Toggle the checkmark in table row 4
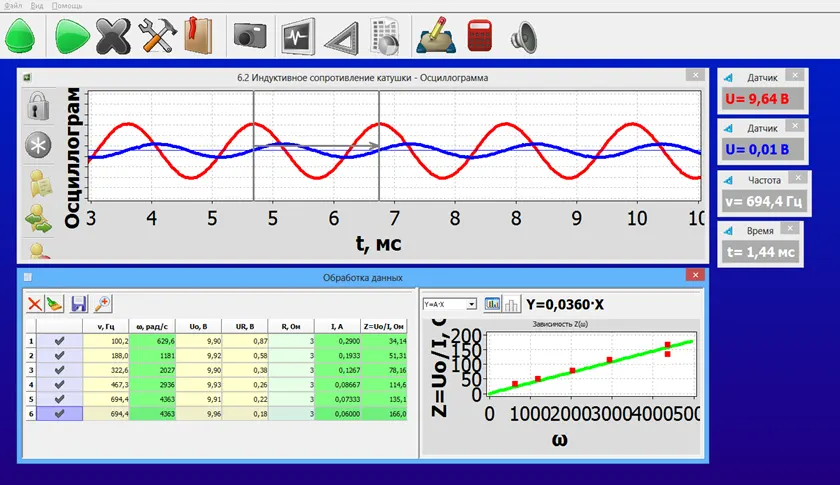 59,384
